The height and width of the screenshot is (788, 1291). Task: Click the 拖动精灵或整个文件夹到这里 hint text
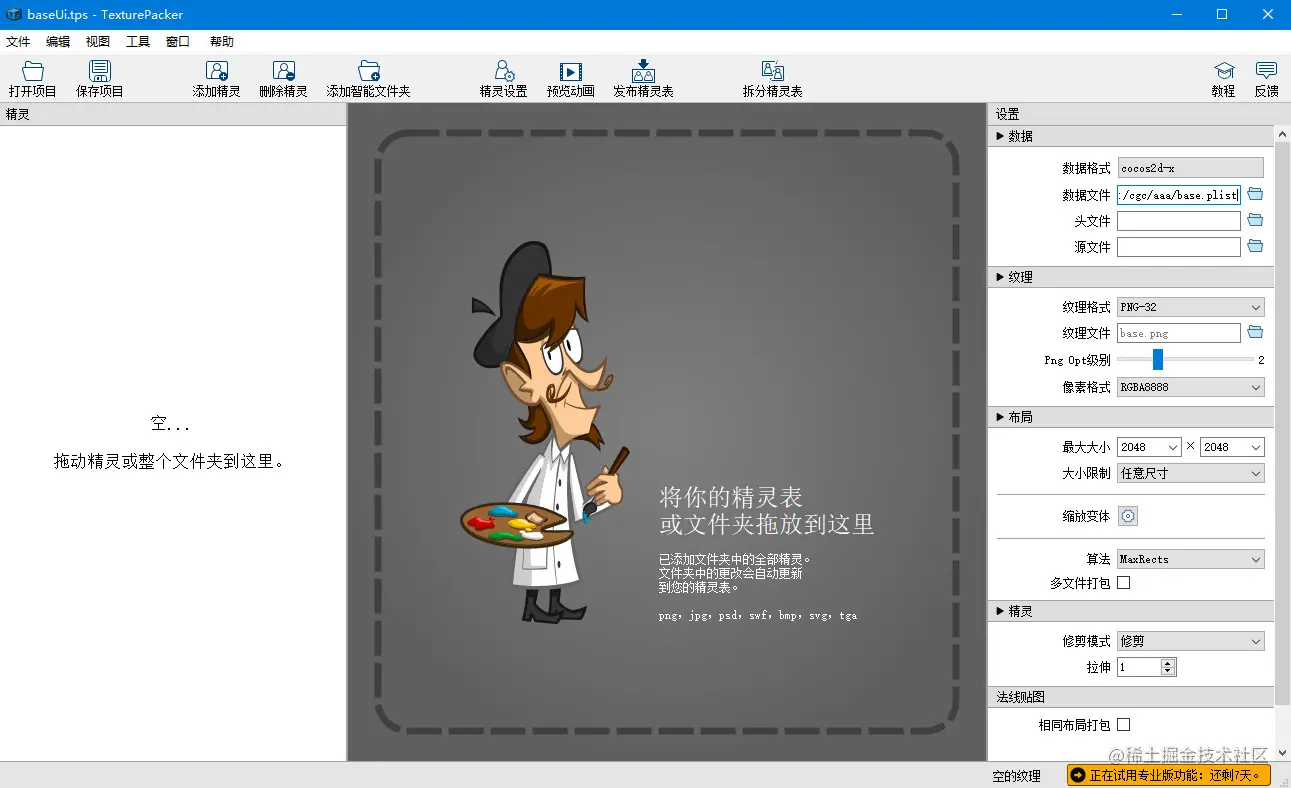click(x=170, y=462)
